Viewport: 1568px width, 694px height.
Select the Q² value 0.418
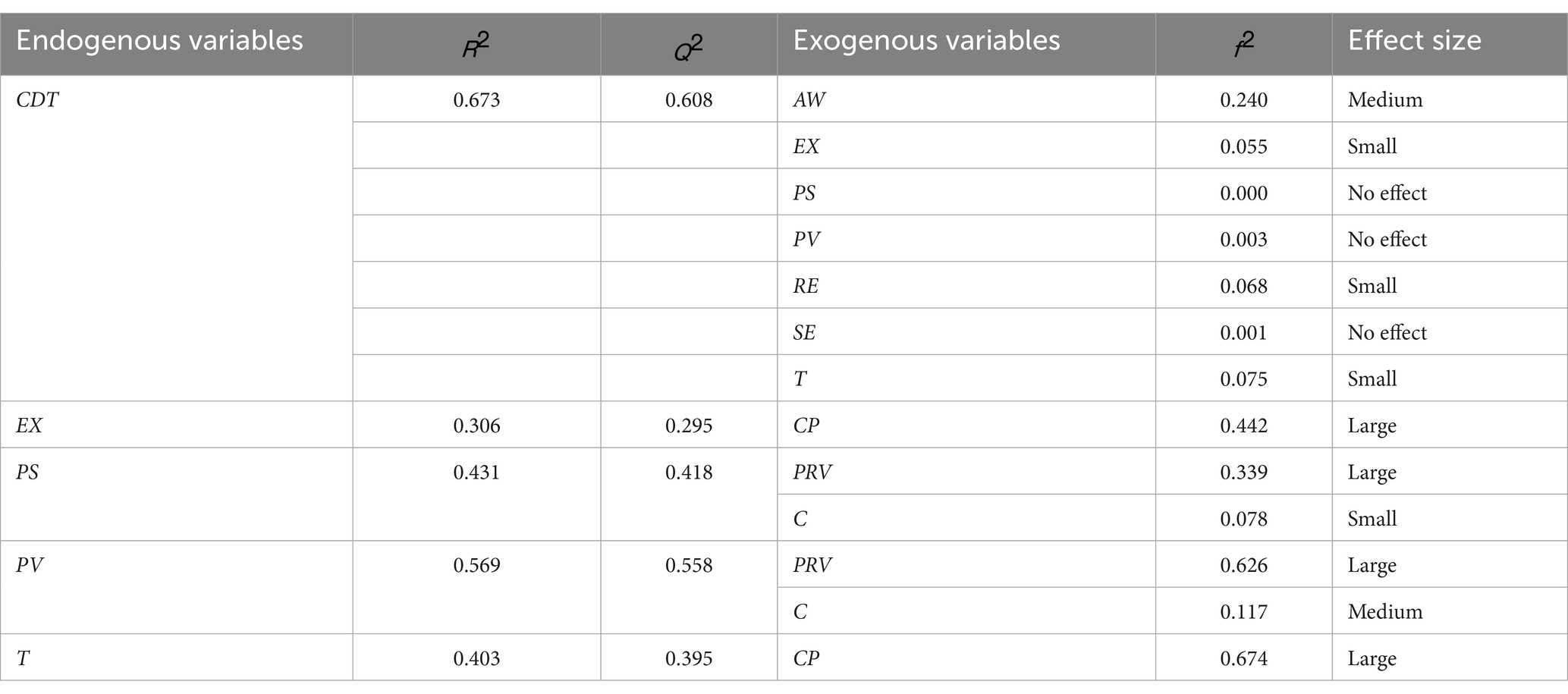689,473
